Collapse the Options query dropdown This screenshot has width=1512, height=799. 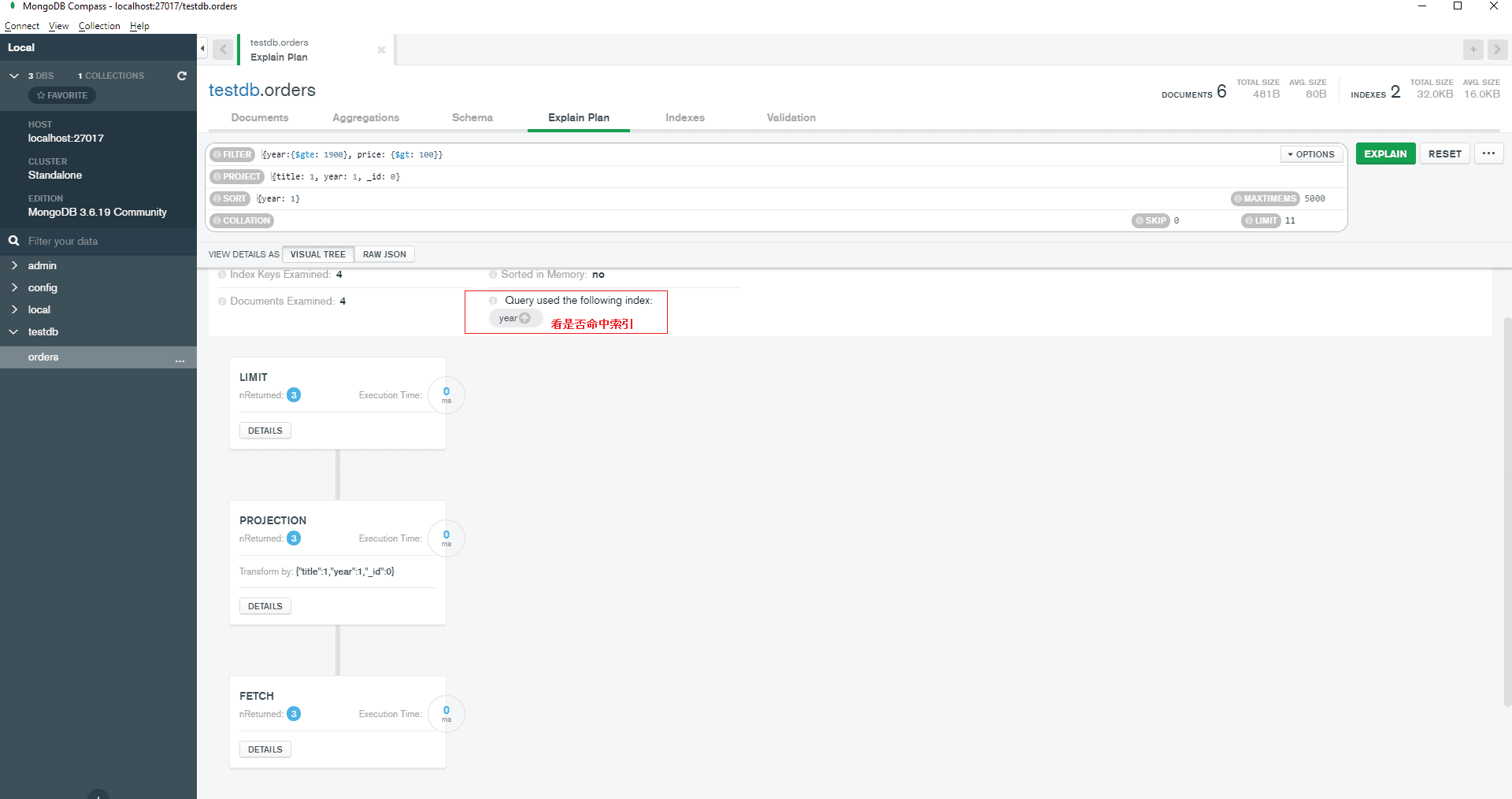point(1311,154)
